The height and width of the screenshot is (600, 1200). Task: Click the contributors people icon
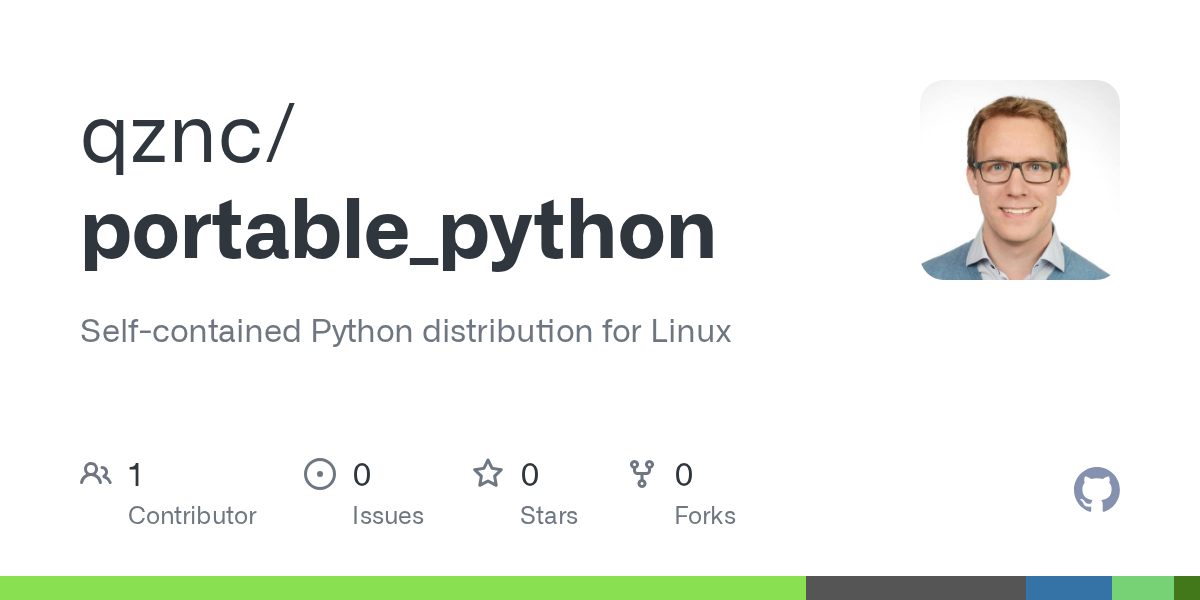(x=96, y=474)
